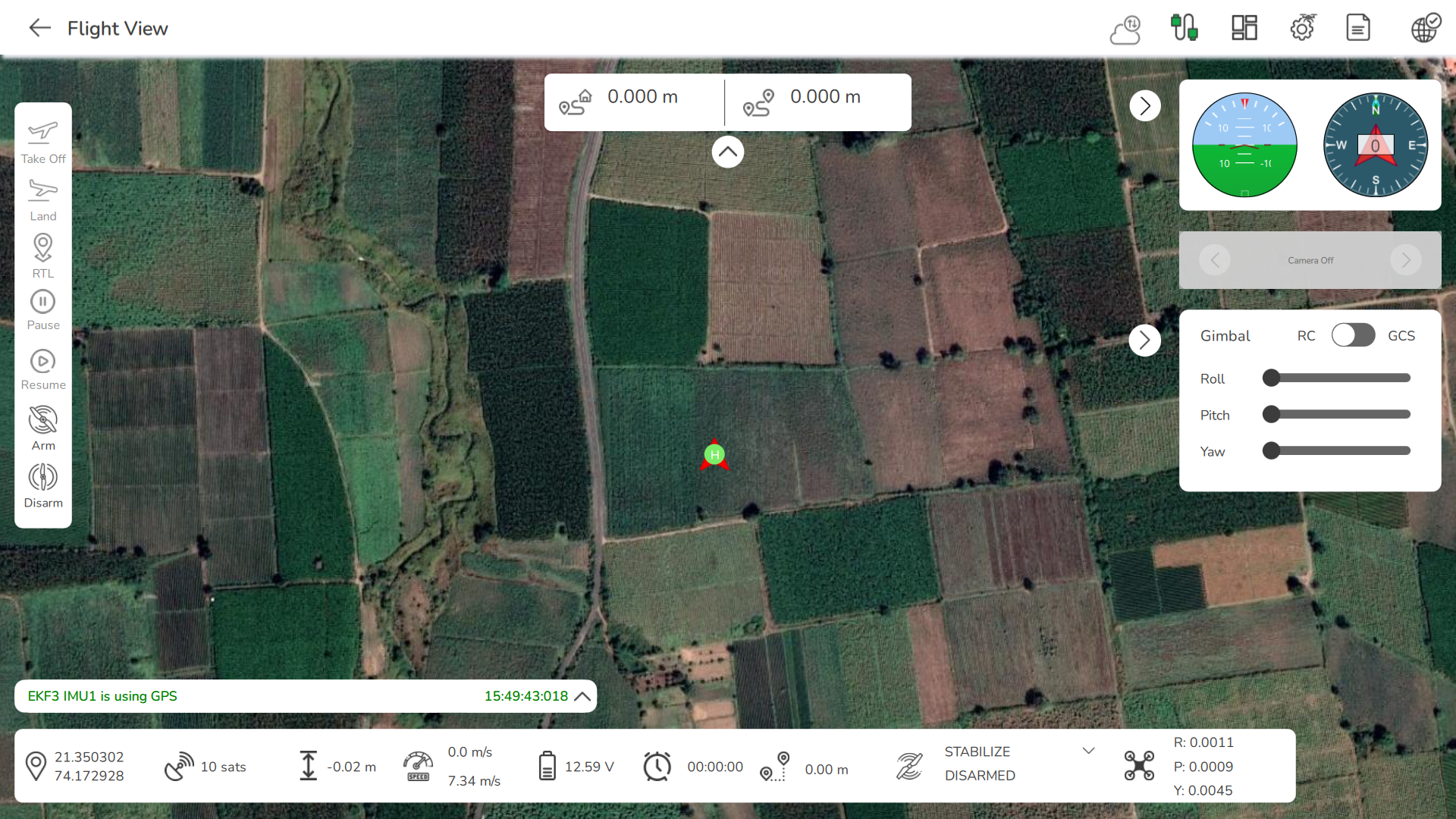Collapse the EKF3 IMU1 message banner
Viewport: 1456px width, 819px height.
582,695
